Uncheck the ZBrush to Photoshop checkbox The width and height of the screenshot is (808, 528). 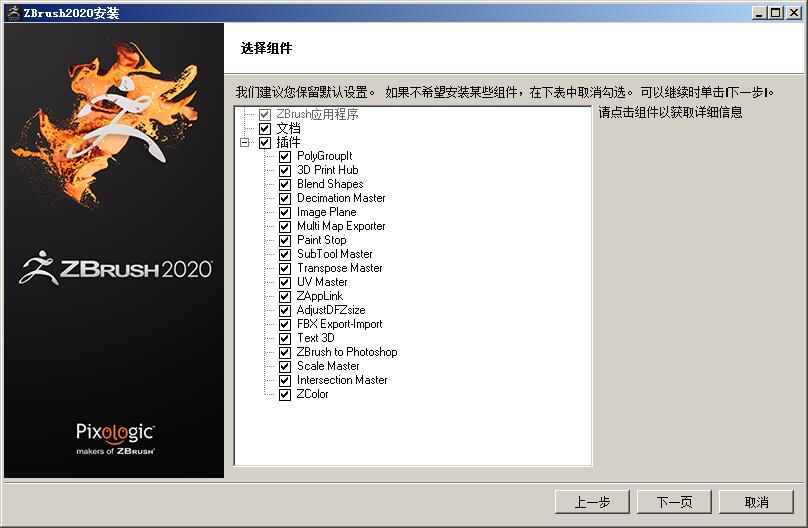pyautogui.click(x=285, y=352)
